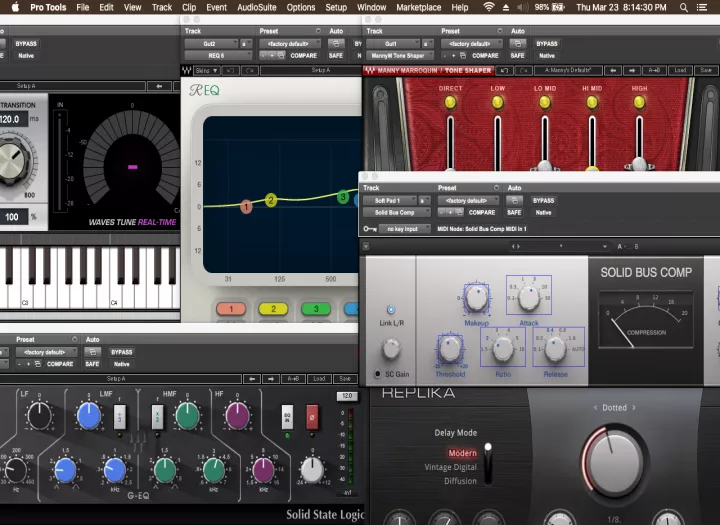The height and width of the screenshot is (525, 720).
Task: Click preset list icon in Solid Bus Comp header
Action: click(x=459, y=212)
